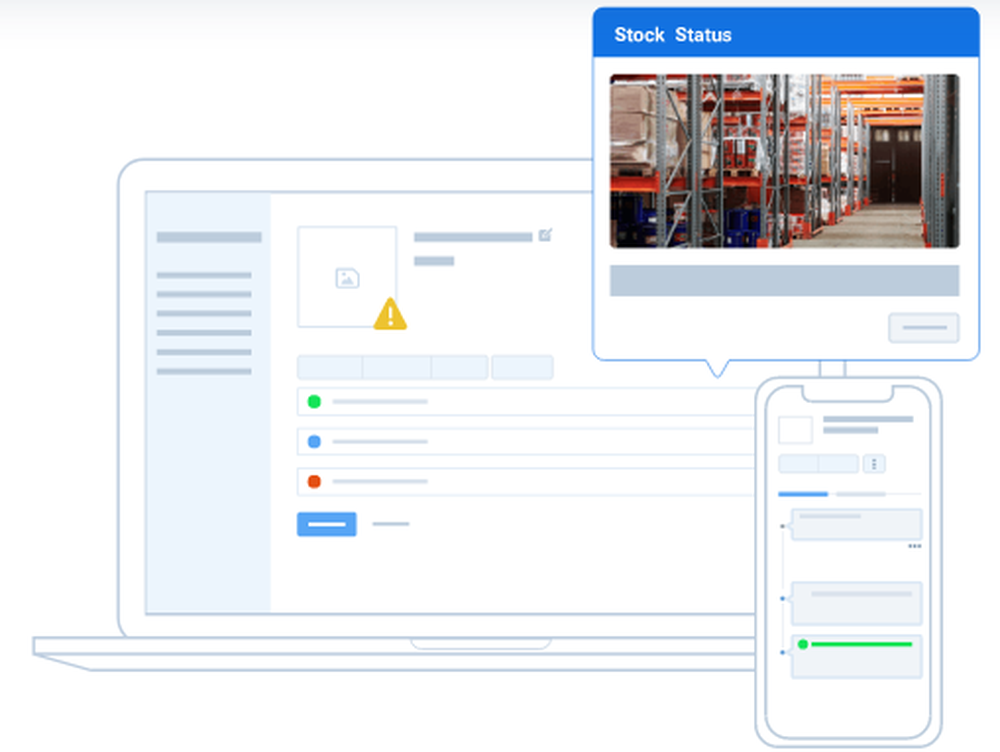This screenshot has height=752, width=1000.
Task: Click the gray link next to blue button
Action: pyautogui.click(x=390, y=524)
